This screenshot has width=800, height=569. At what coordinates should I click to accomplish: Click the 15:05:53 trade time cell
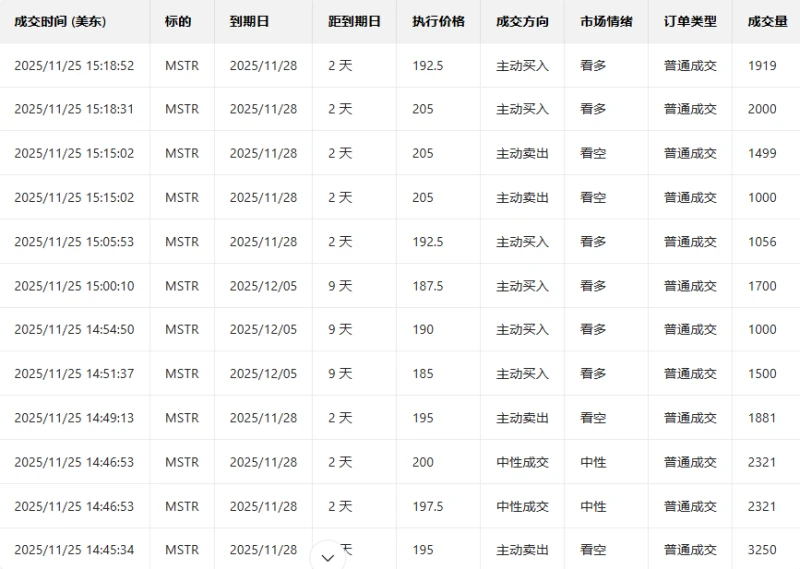click(x=74, y=242)
